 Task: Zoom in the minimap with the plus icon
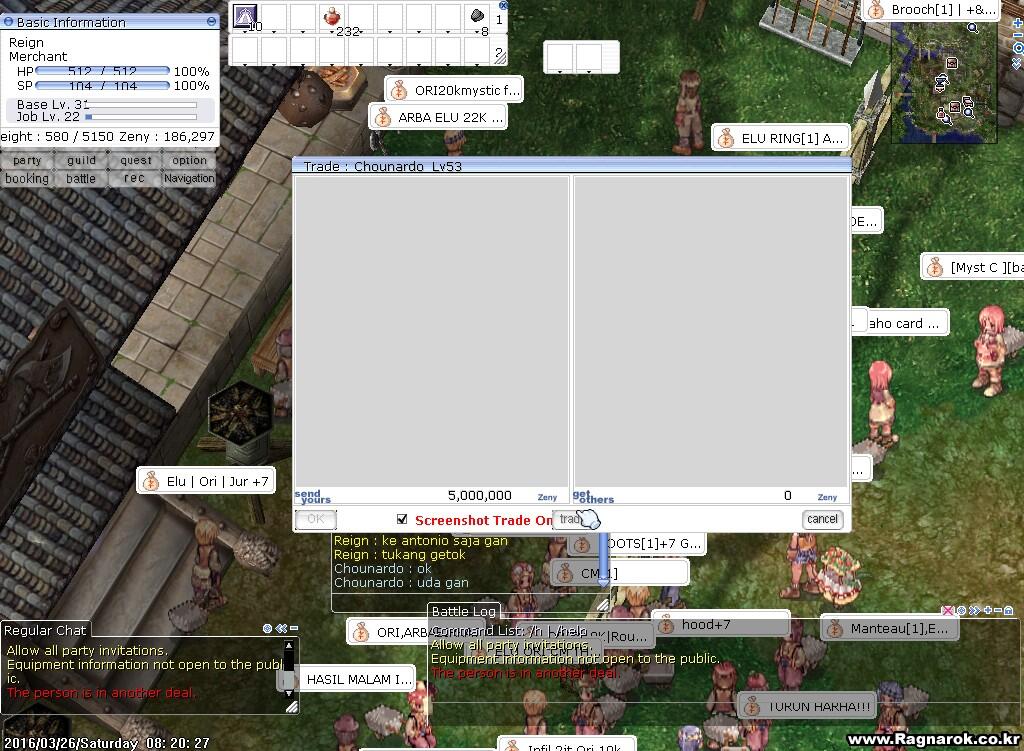1017,24
